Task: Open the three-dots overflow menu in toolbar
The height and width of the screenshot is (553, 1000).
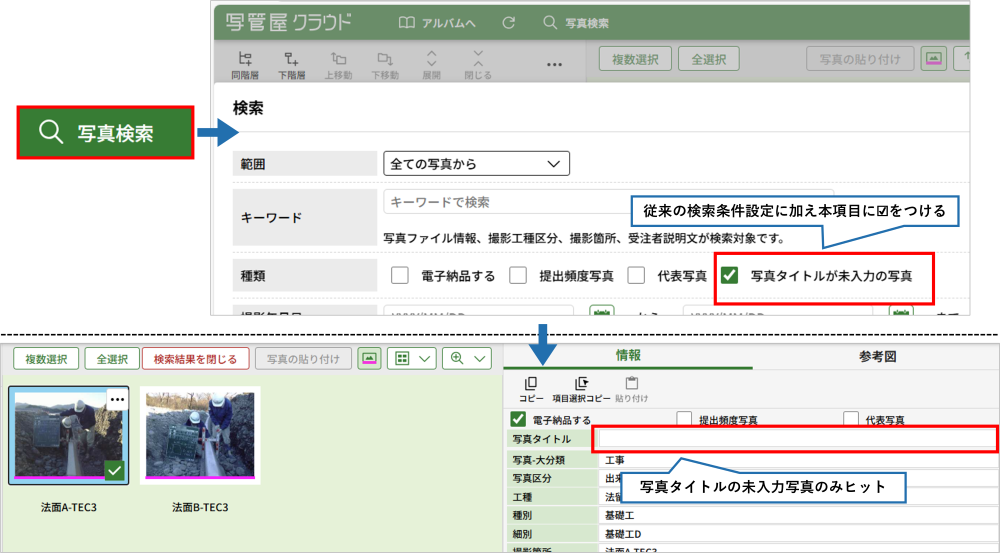Action: coord(555,64)
